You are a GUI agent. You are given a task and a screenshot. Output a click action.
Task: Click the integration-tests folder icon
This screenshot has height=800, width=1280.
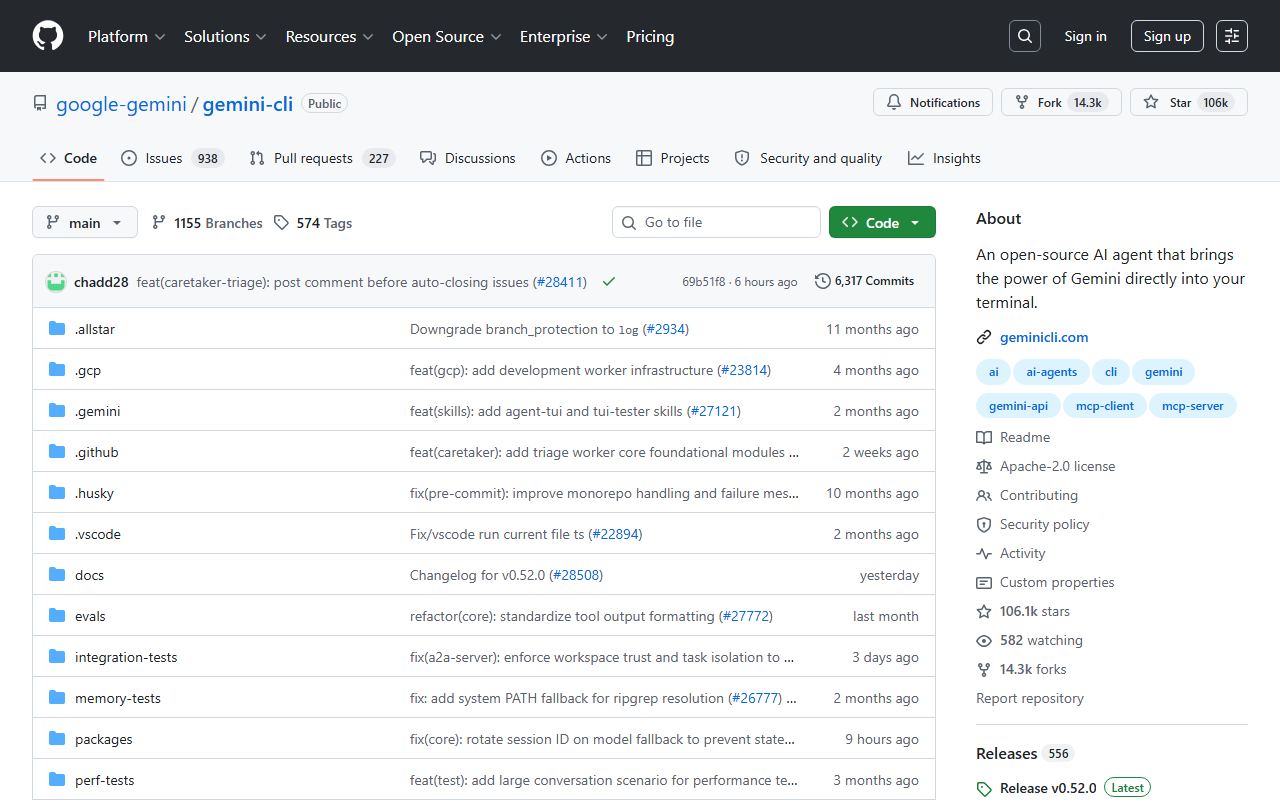coord(57,657)
